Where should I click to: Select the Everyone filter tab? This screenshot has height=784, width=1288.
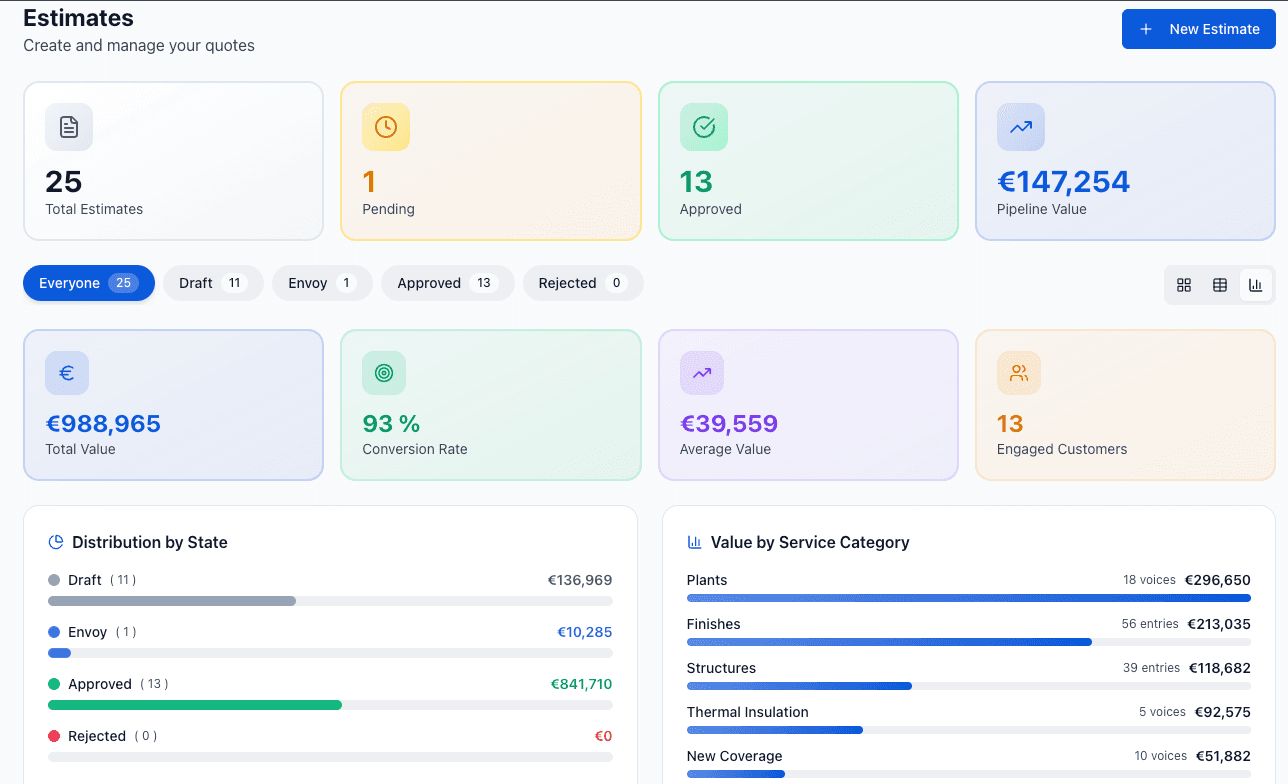89,283
